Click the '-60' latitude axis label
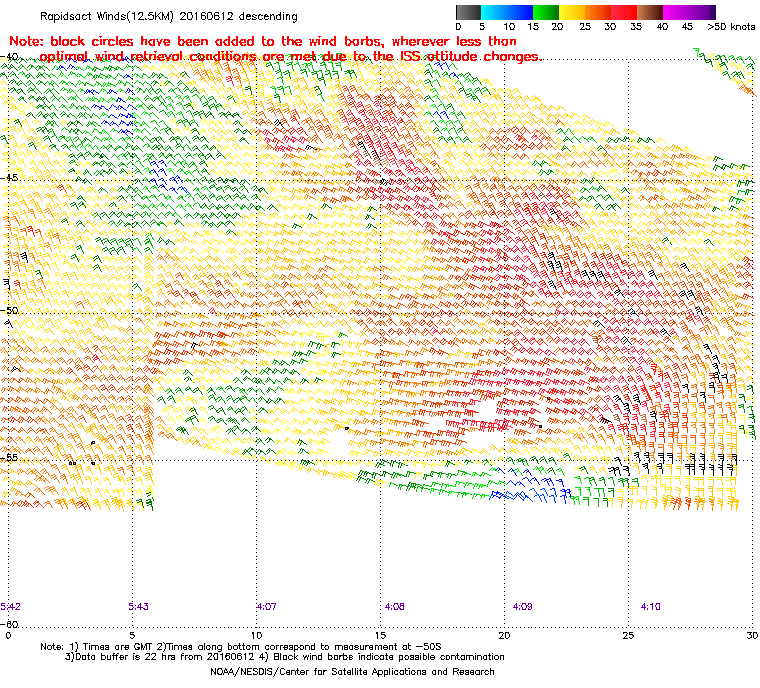 tap(9, 624)
